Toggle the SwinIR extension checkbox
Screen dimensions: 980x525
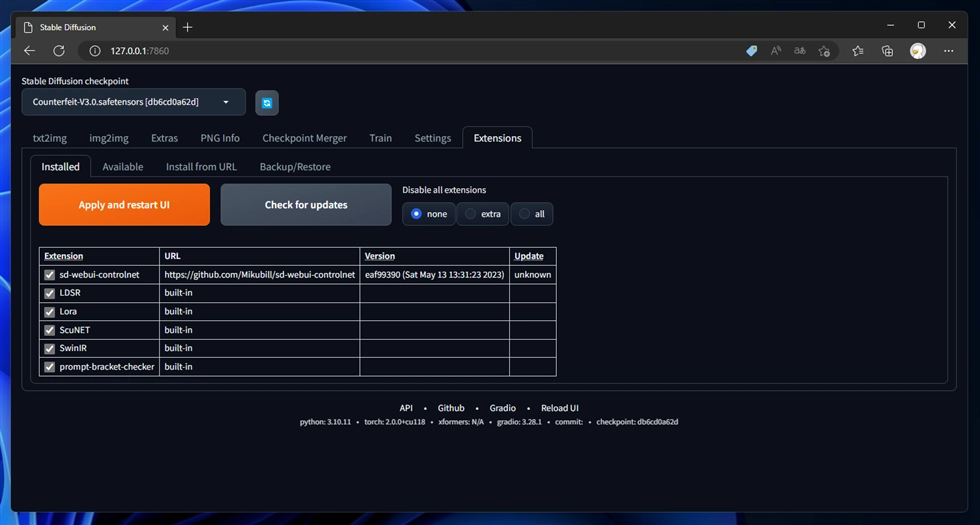click(49, 348)
